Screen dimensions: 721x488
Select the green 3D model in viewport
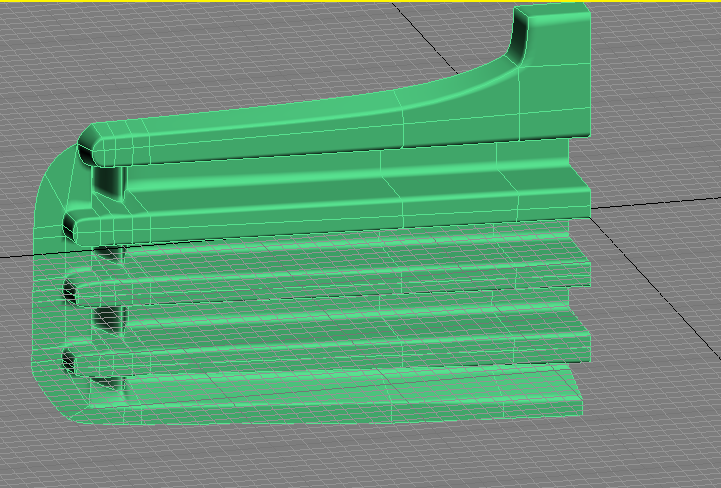pos(311,214)
